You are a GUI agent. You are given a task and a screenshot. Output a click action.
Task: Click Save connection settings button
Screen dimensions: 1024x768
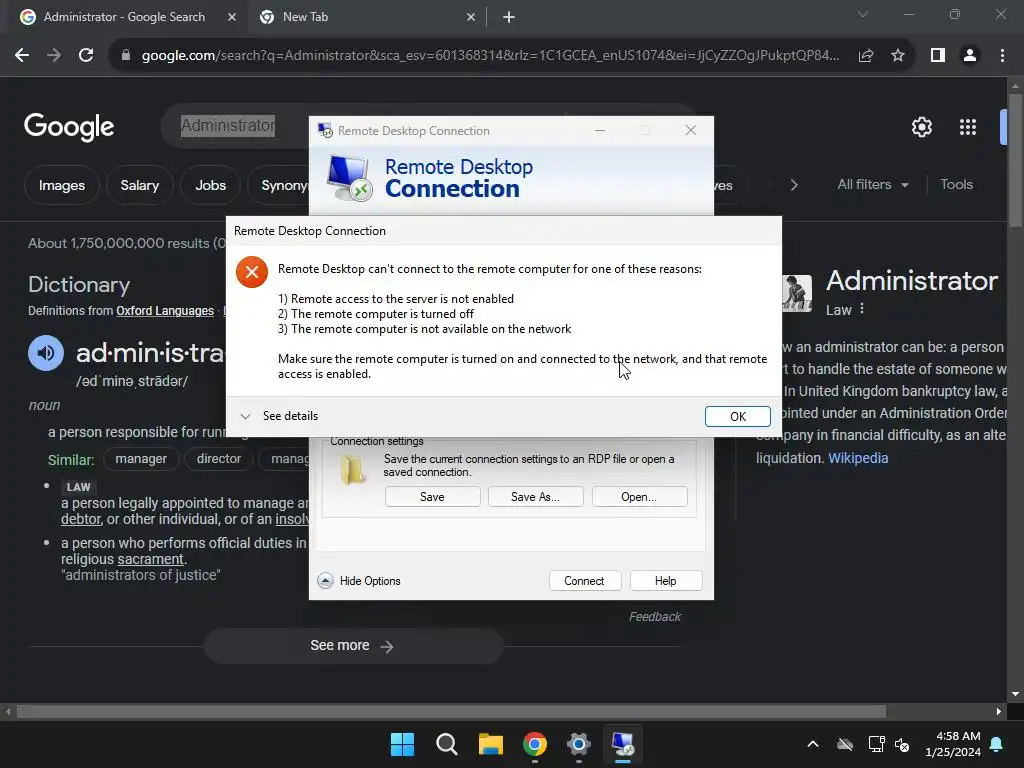click(x=432, y=497)
